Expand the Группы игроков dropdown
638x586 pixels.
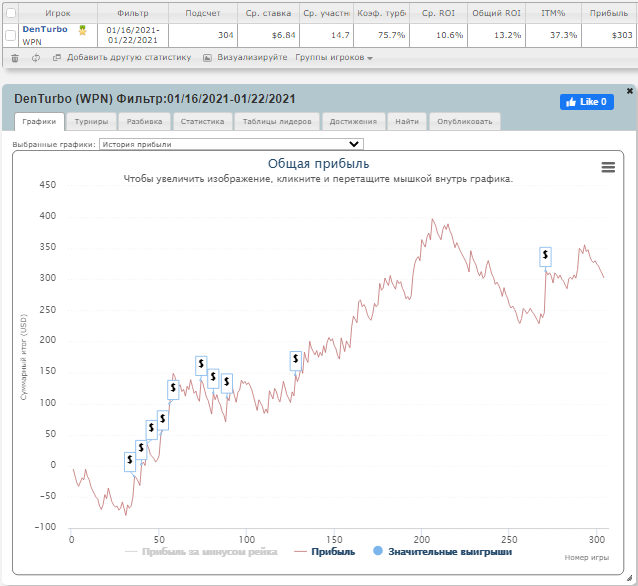[334, 58]
